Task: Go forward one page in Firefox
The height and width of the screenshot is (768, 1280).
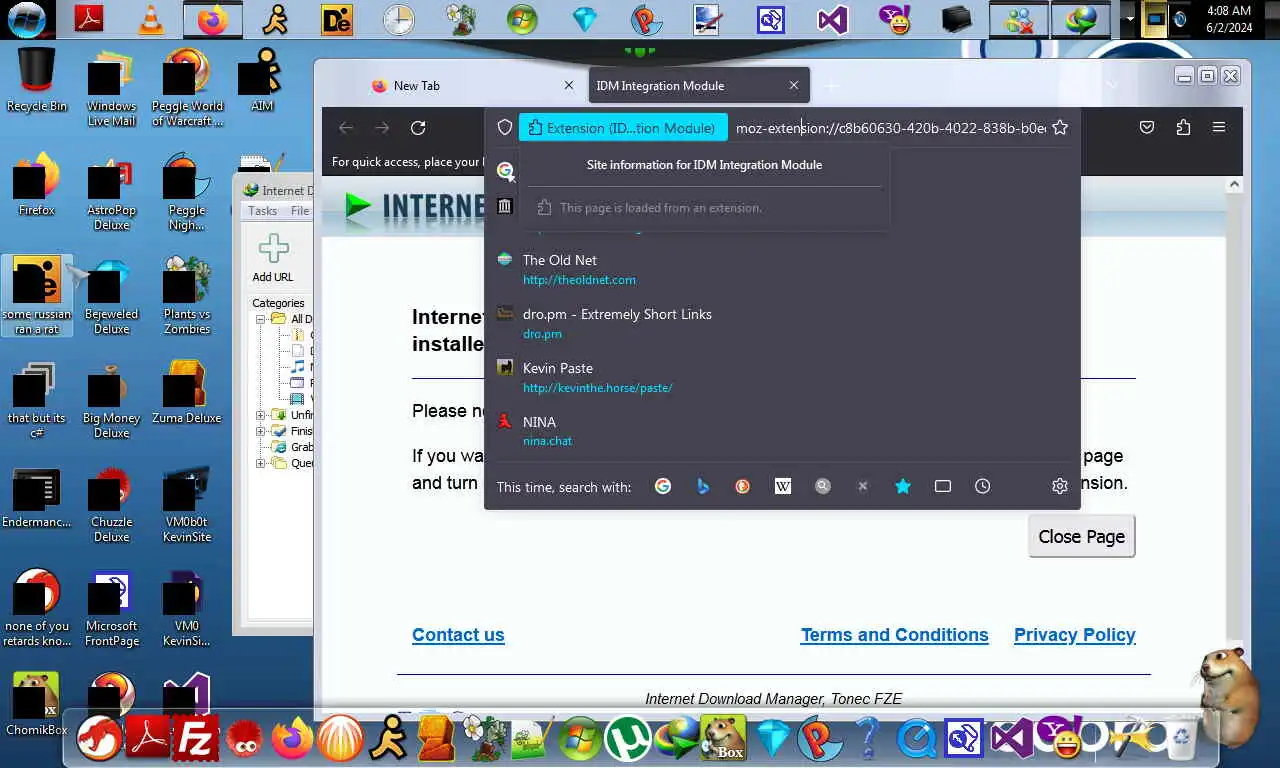Action: (382, 127)
